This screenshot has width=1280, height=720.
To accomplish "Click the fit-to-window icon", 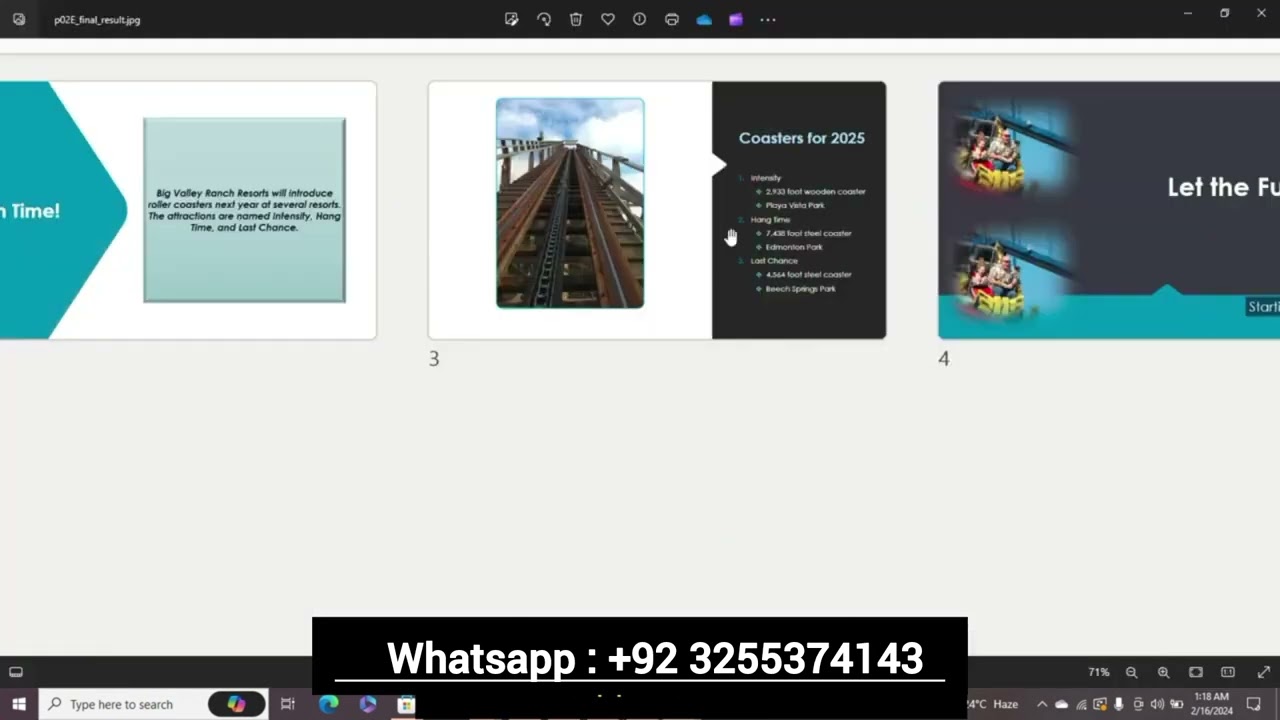I will [x=1196, y=672].
